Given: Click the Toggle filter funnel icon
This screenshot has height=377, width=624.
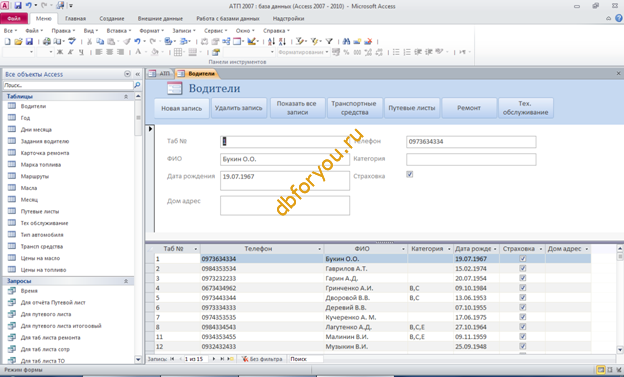Looking at the screenshot, I should click(x=329, y=41).
